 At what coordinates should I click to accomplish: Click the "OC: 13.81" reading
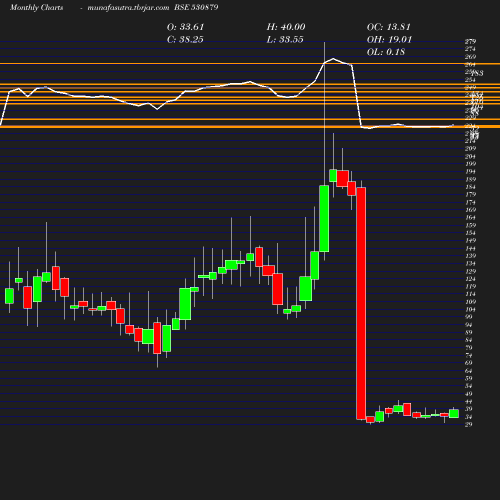coord(389,27)
